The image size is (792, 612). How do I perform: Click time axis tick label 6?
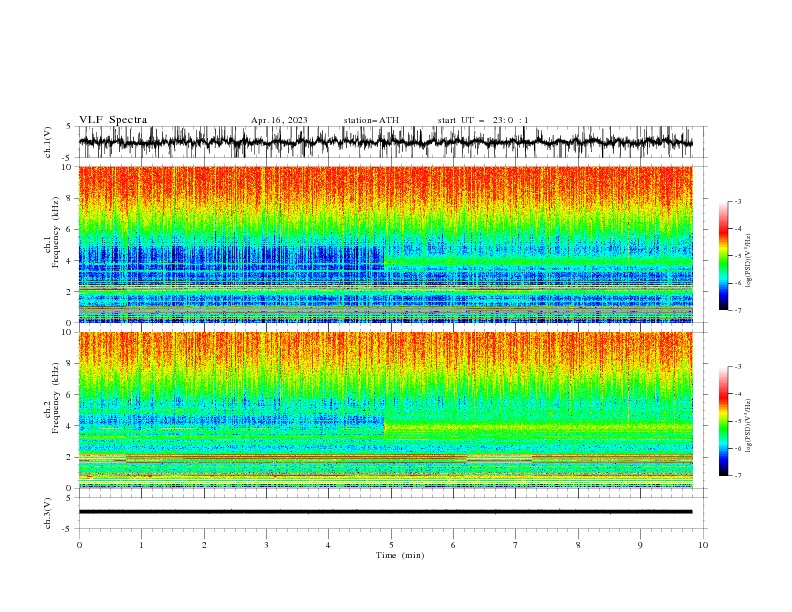[x=453, y=545]
